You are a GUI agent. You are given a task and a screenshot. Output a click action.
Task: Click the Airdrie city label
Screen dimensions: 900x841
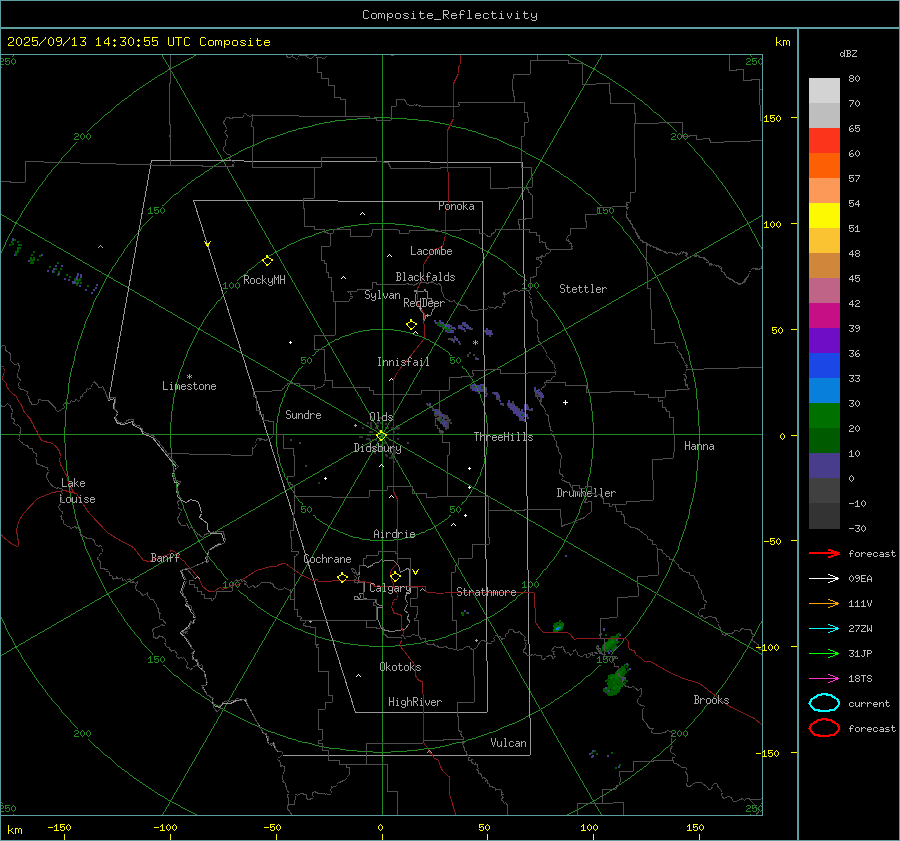394,534
